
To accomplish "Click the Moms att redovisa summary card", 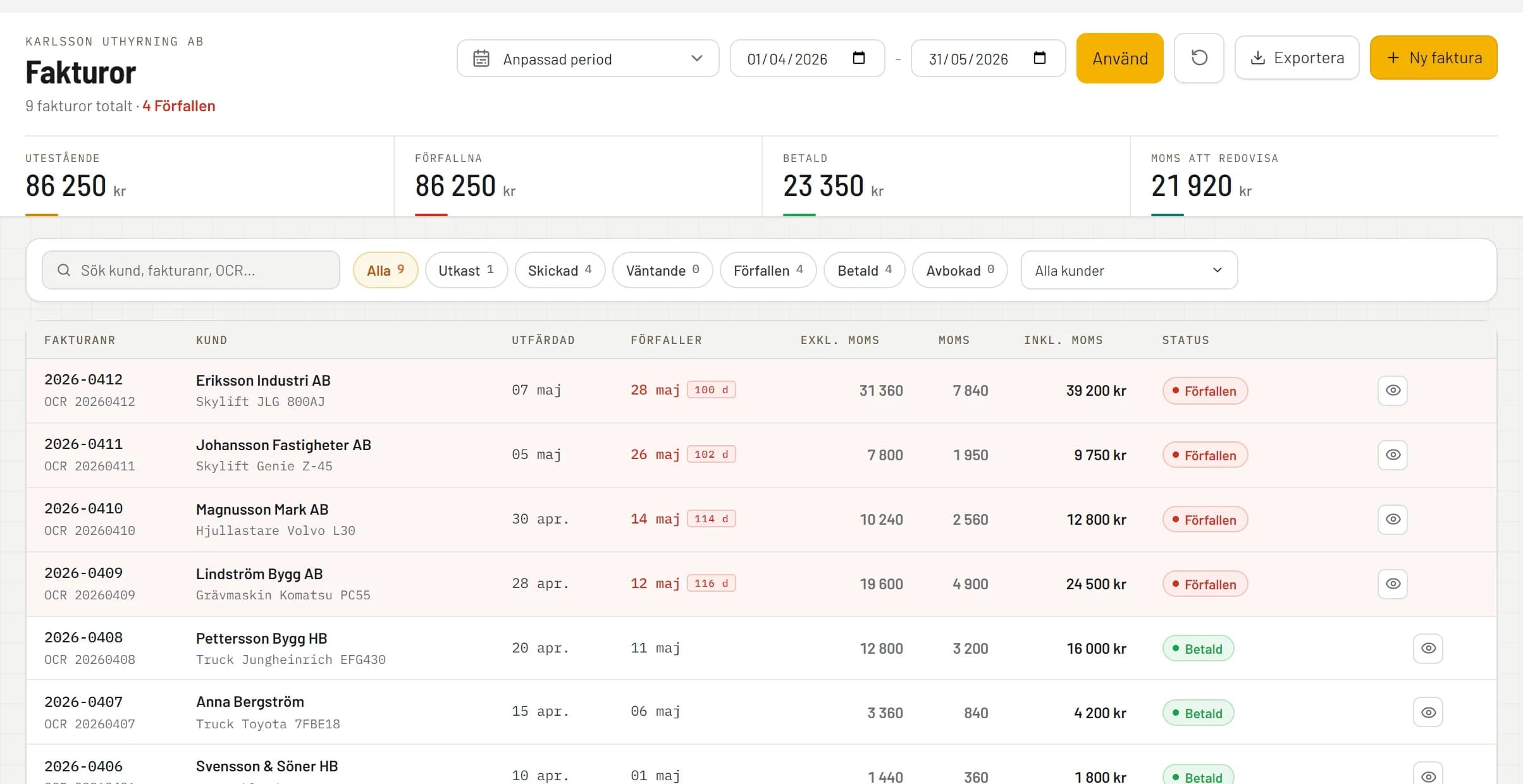I will pos(1314,176).
